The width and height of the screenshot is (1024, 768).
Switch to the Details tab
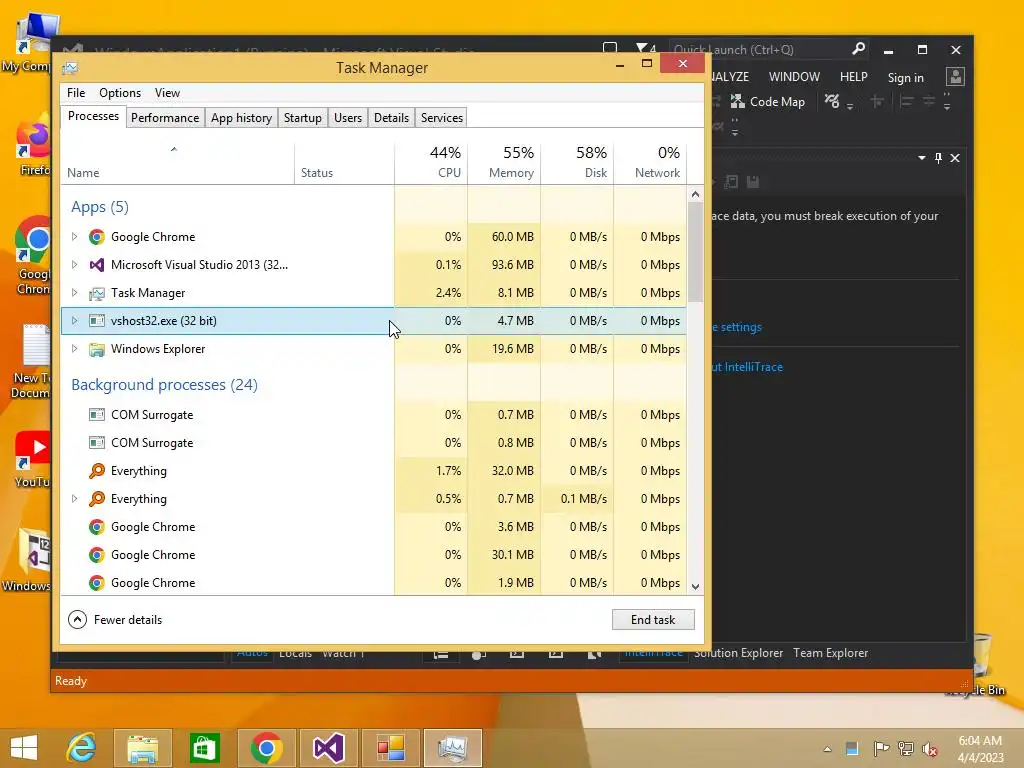coord(391,118)
